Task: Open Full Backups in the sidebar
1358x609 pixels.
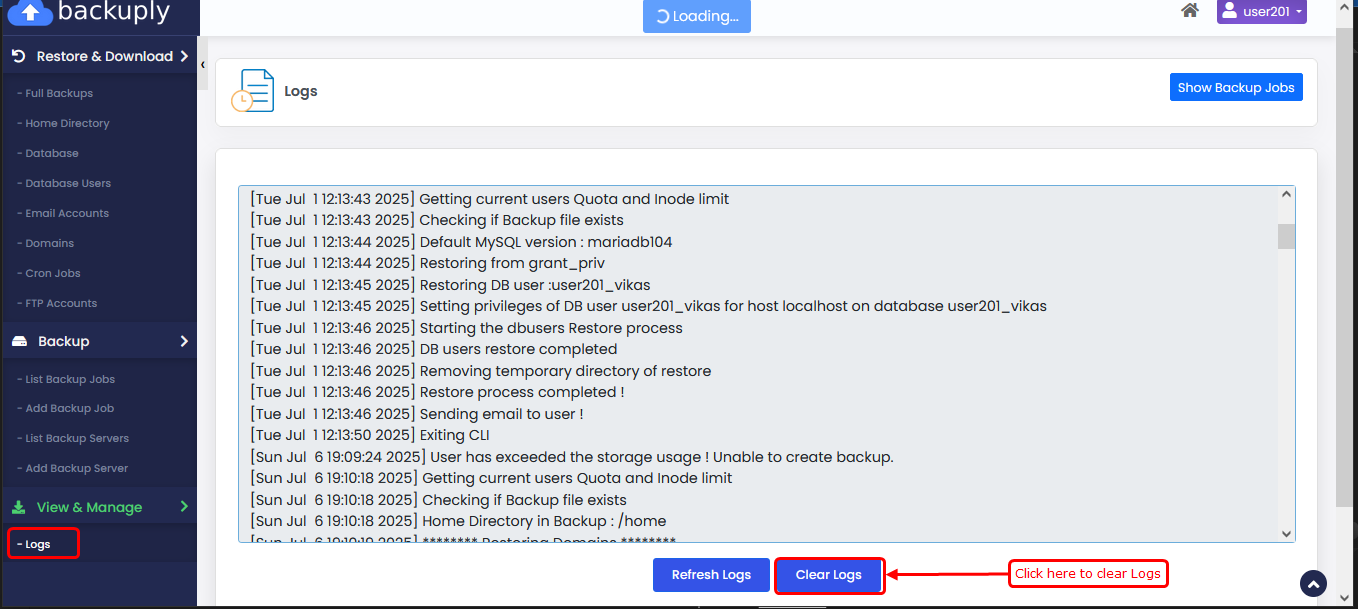Action: point(59,93)
